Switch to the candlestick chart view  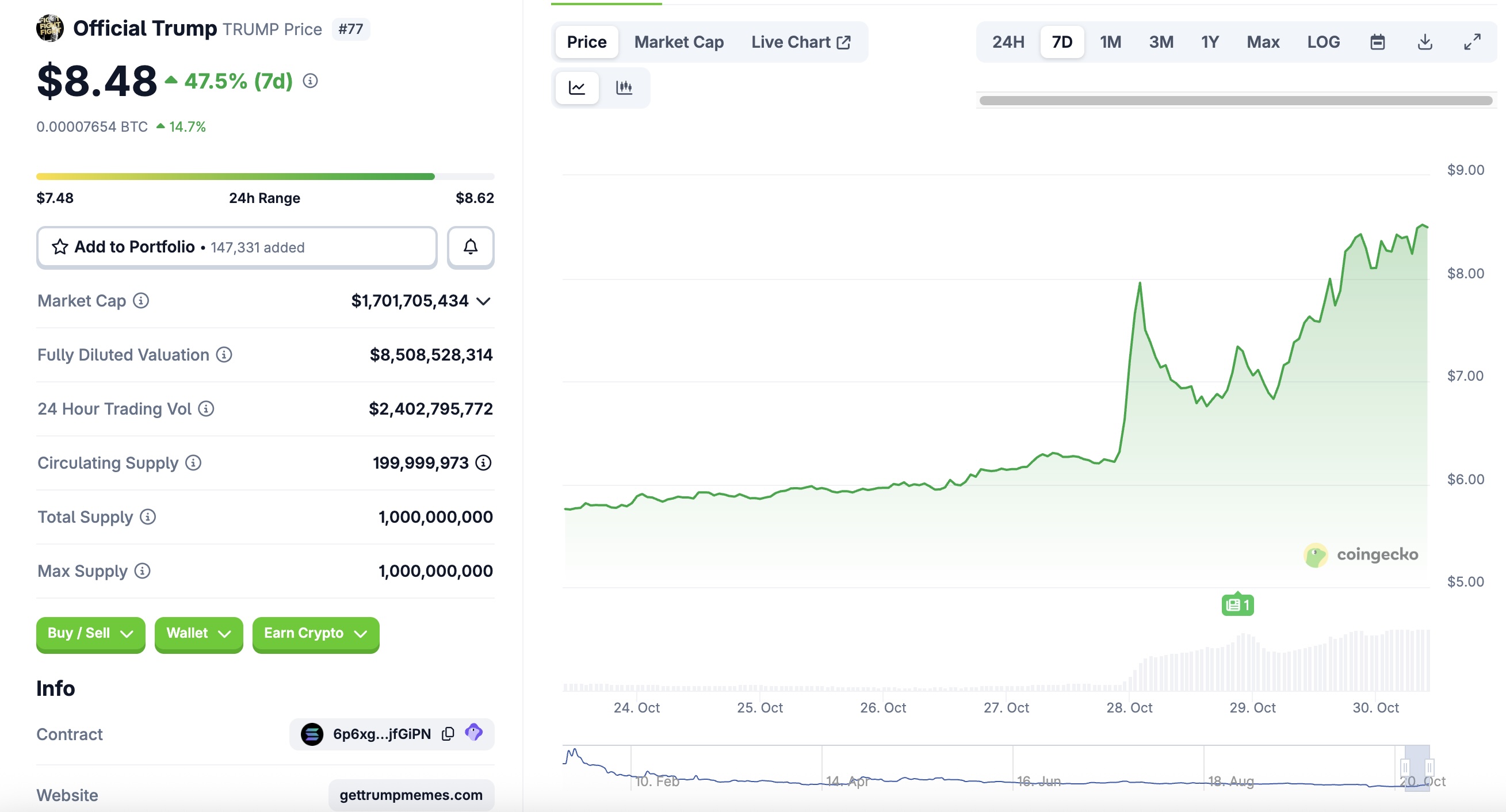[624, 87]
